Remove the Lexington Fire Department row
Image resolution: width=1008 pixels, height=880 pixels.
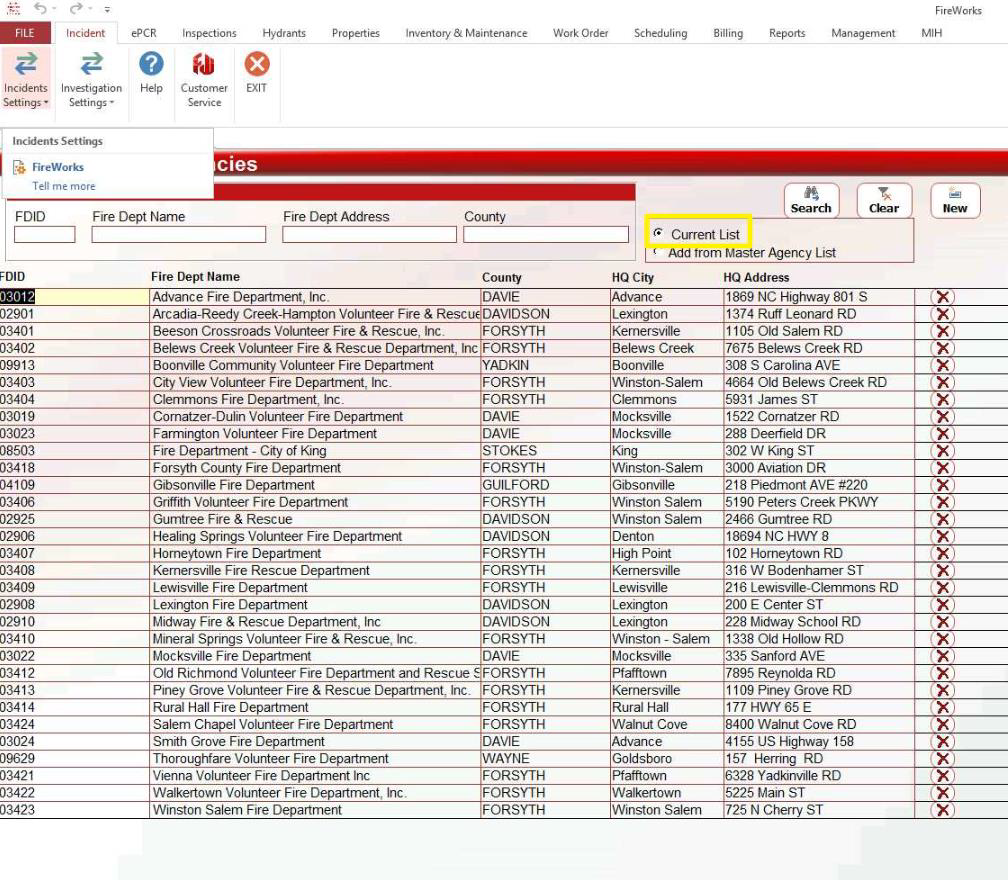click(x=942, y=605)
